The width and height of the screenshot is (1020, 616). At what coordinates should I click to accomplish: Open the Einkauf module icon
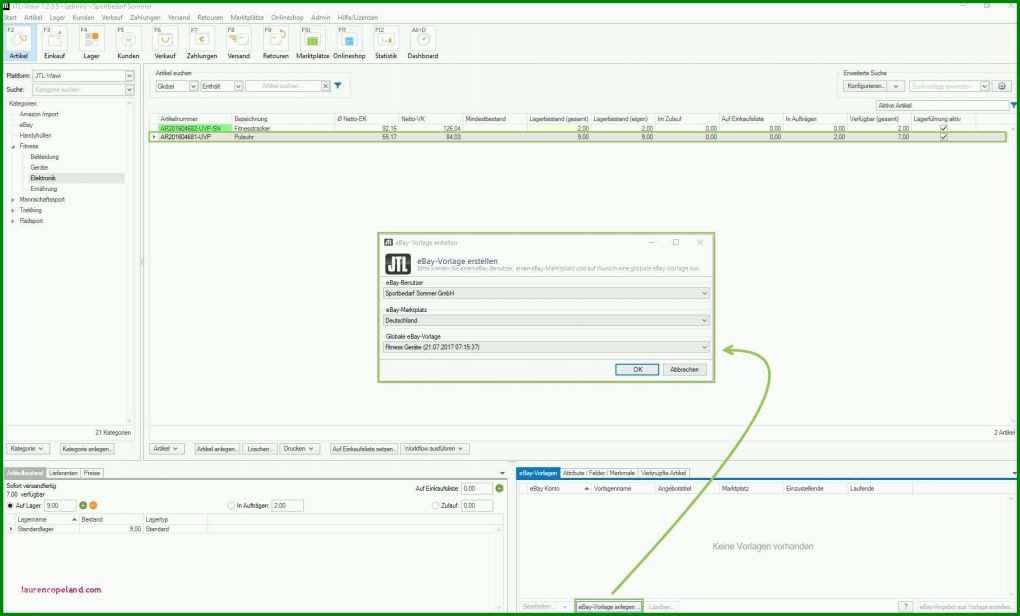55,43
